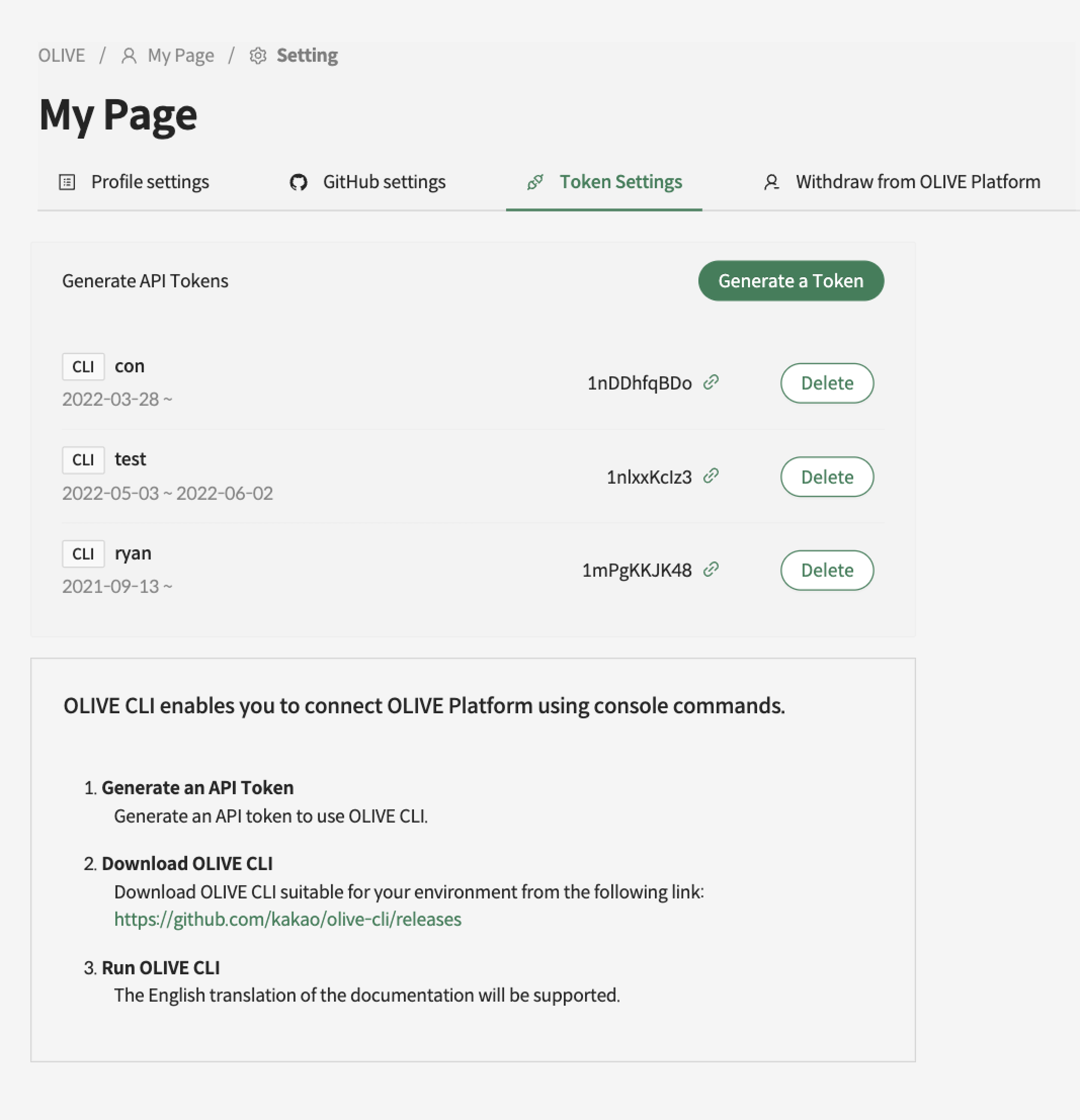Image resolution: width=1080 pixels, height=1120 pixels.
Task: Delete the con CLI token
Action: pyautogui.click(x=827, y=383)
